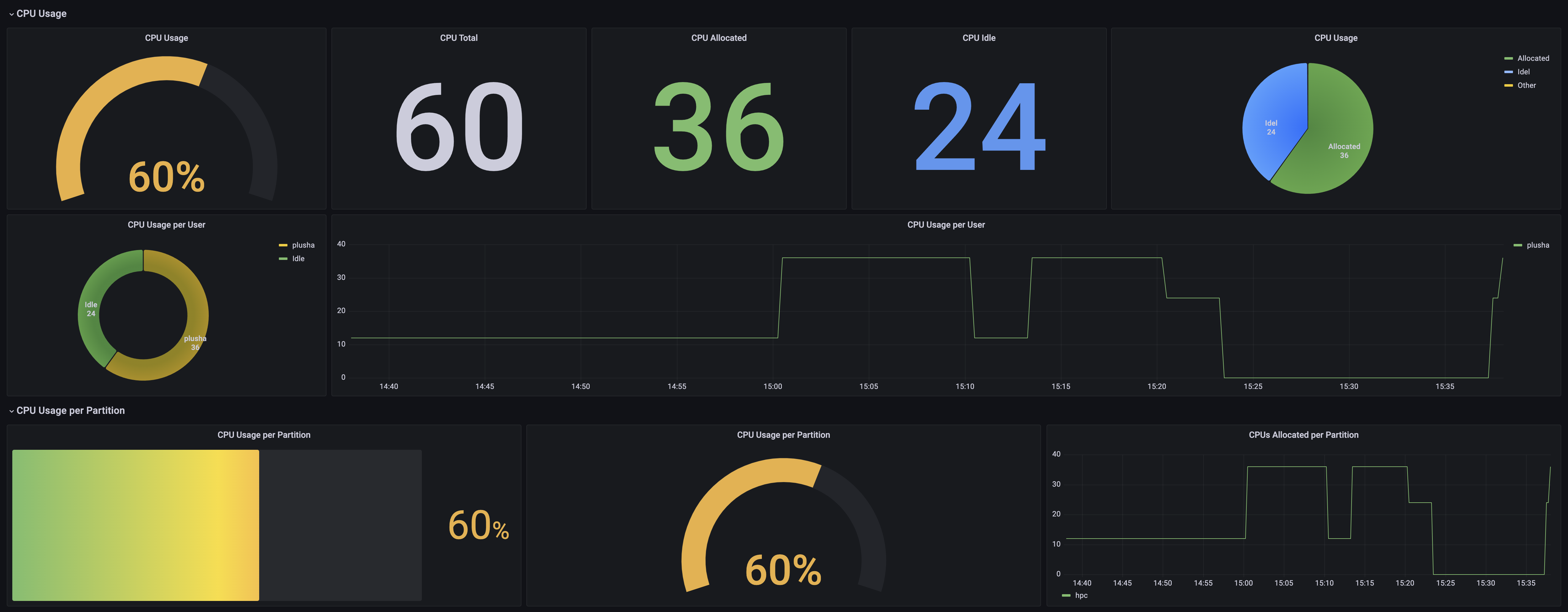Click the CPUs Allocated per Partition title
The height and width of the screenshot is (612, 1568).
coord(1303,435)
